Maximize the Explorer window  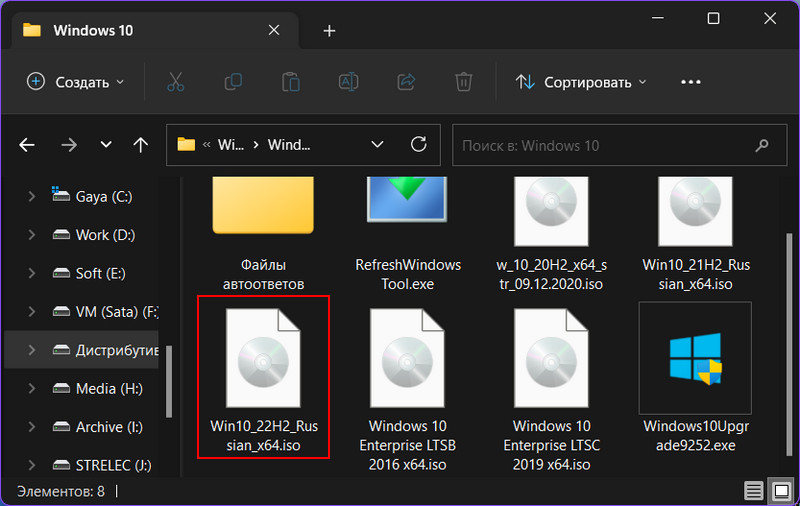point(713,19)
